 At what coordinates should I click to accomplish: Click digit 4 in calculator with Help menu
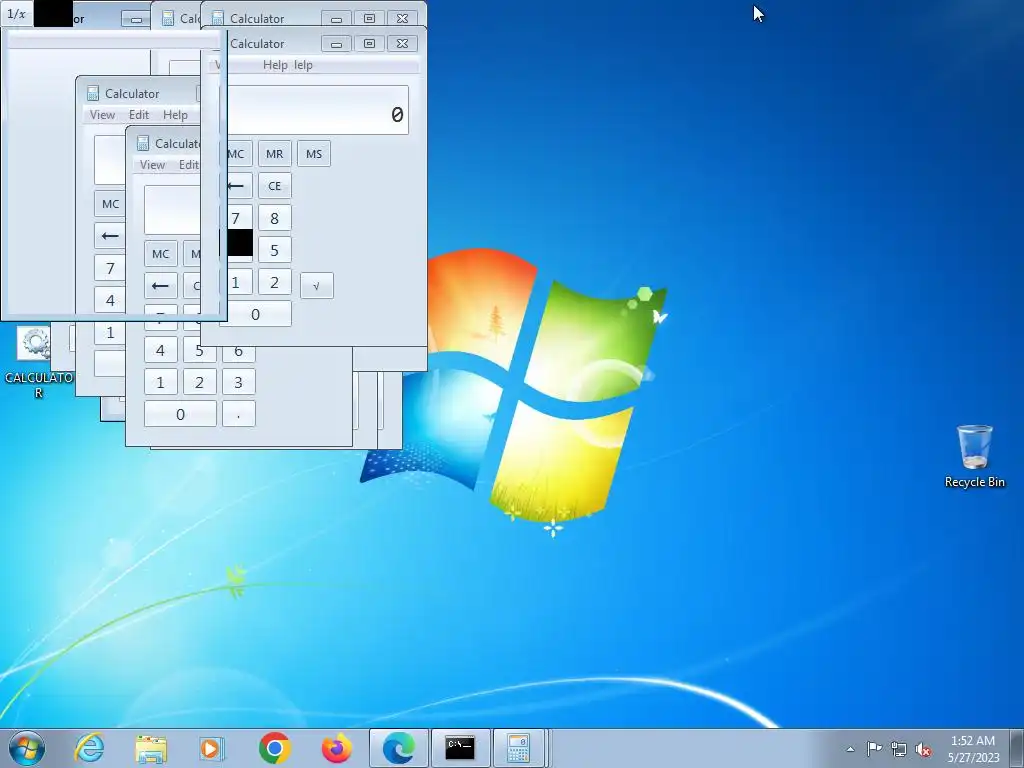pyautogui.click(x=110, y=300)
